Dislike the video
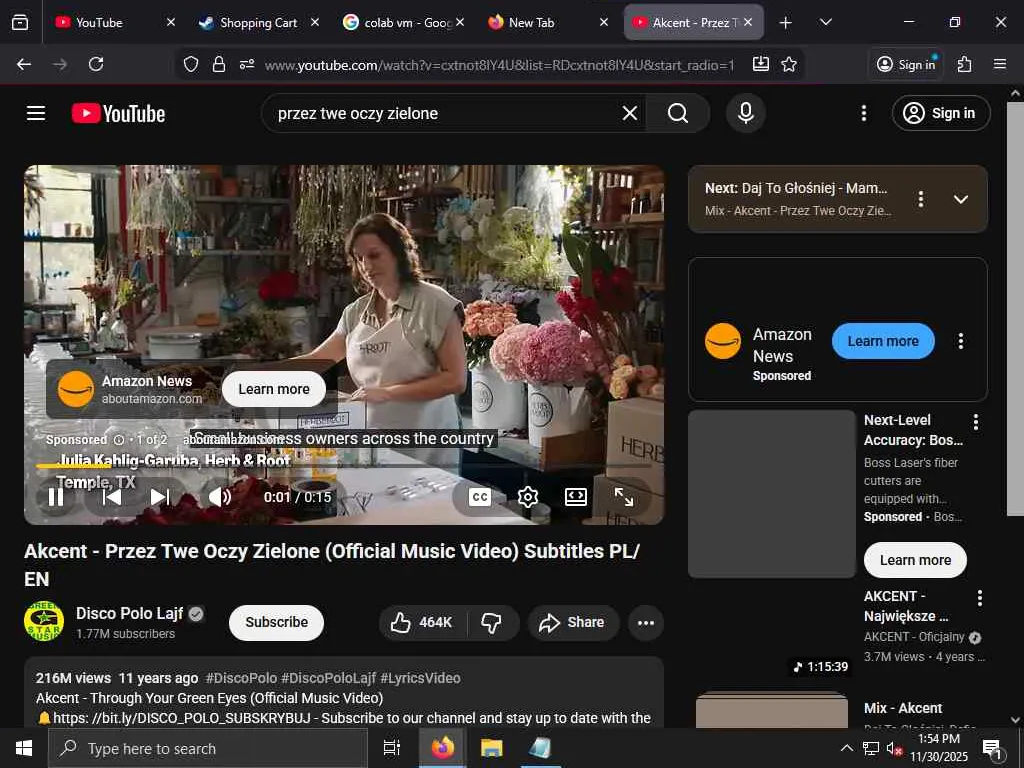Image resolution: width=1024 pixels, height=768 pixels. (x=492, y=622)
